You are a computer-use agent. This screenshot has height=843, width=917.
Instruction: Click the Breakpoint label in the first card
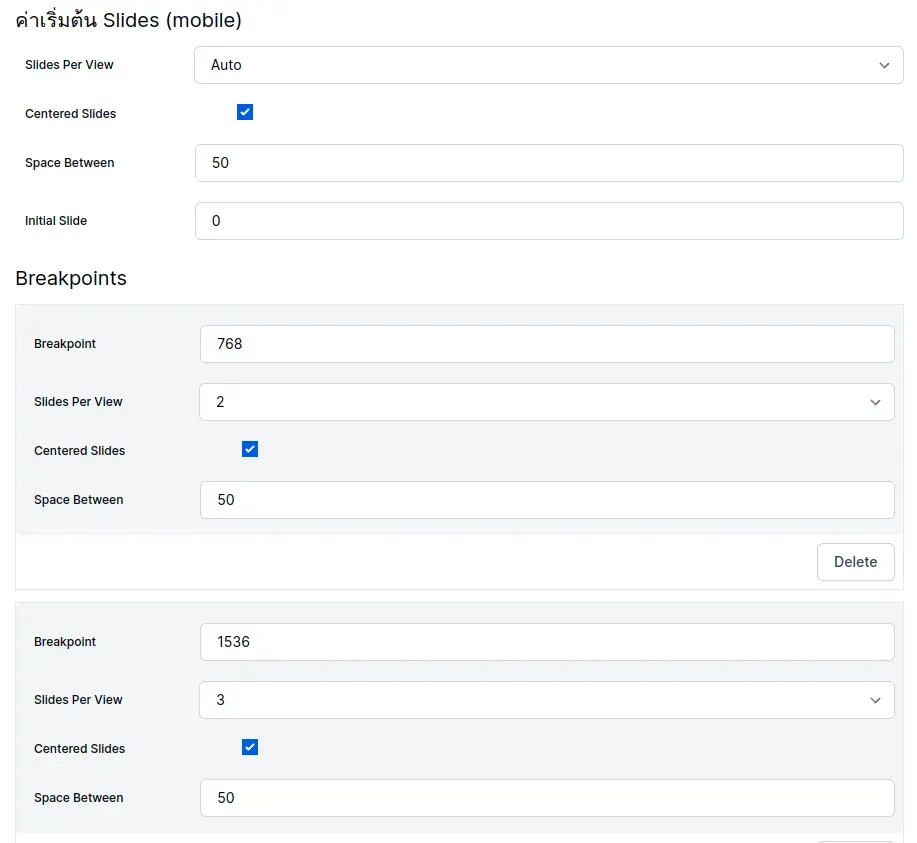point(64,343)
